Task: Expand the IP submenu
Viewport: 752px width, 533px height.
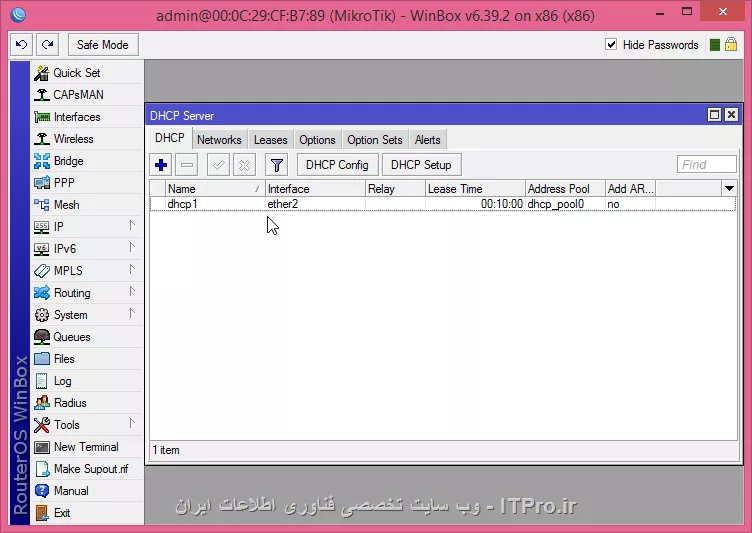Action: click(58, 227)
